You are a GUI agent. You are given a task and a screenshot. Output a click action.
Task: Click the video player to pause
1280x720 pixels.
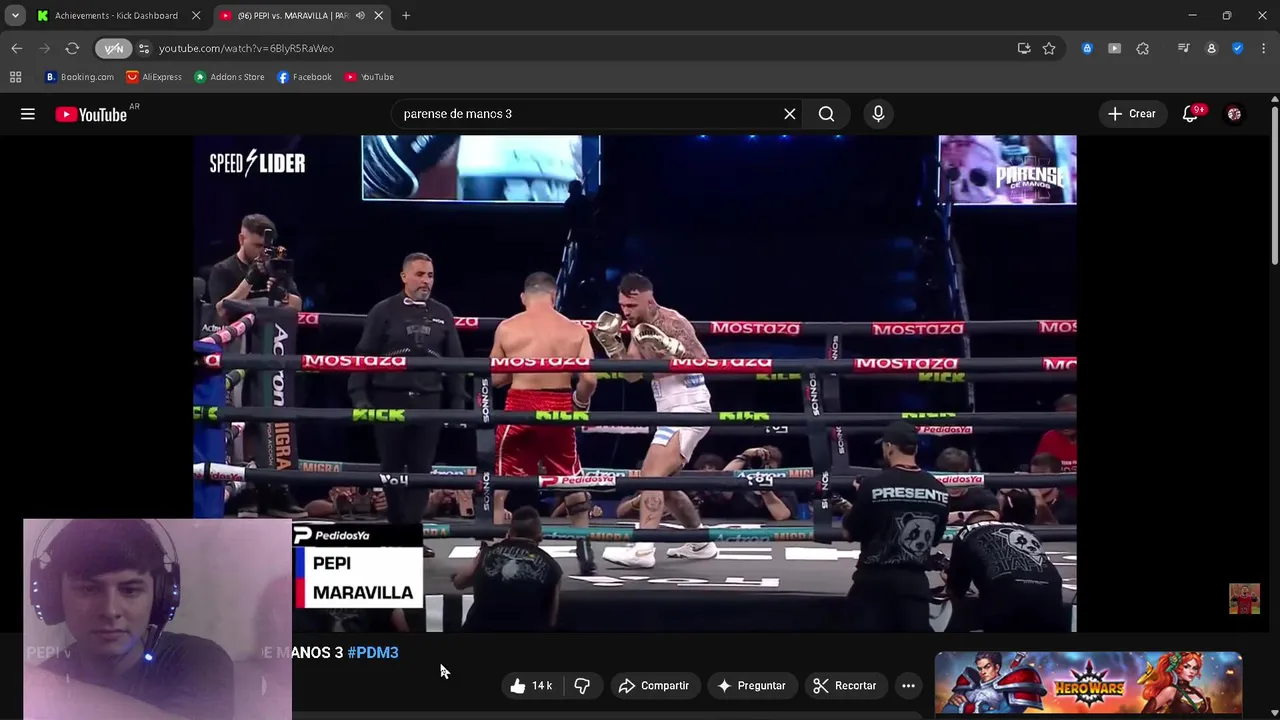click(635, 383)
